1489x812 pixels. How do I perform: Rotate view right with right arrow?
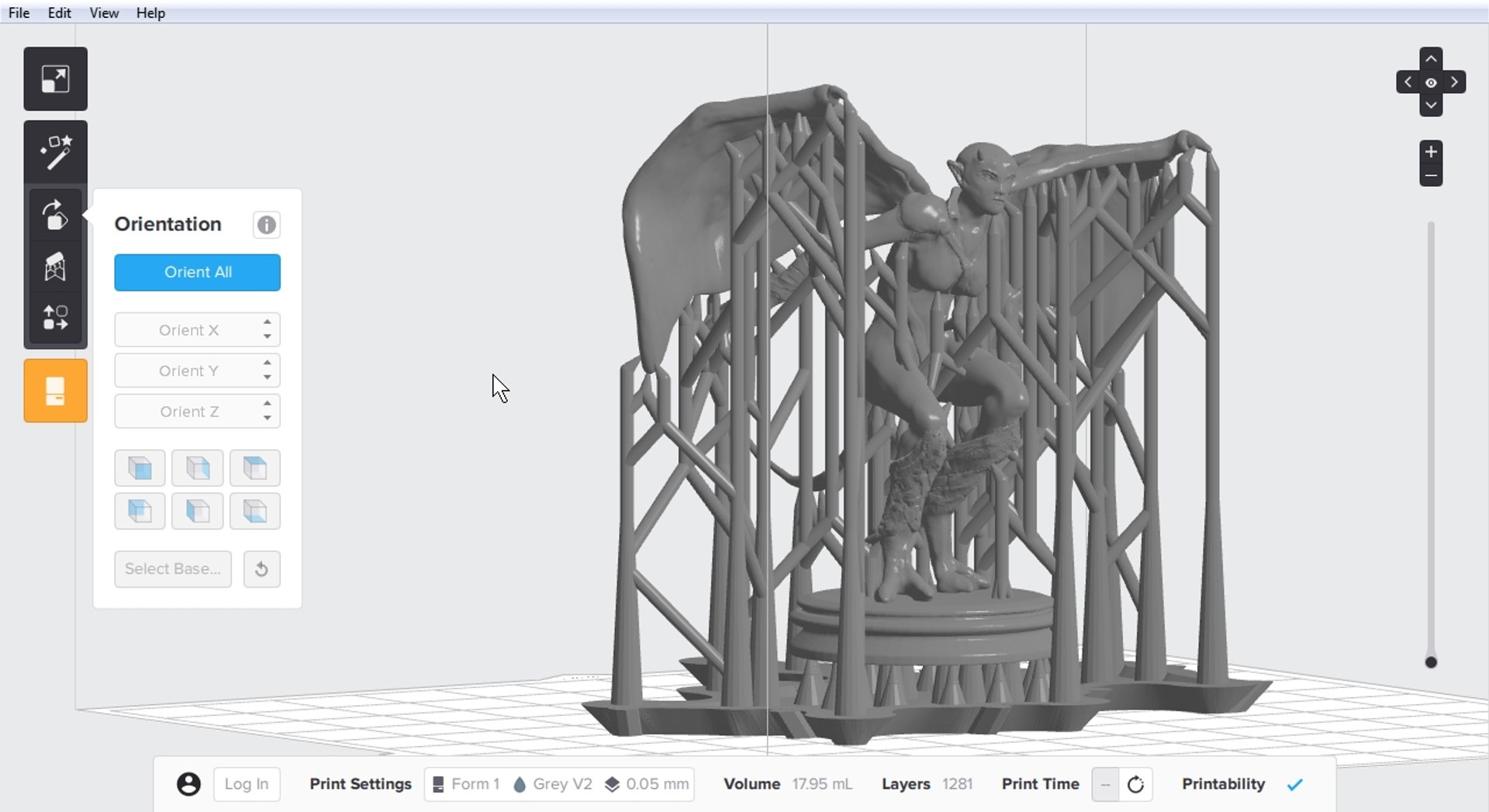(x=1455, y=82)
